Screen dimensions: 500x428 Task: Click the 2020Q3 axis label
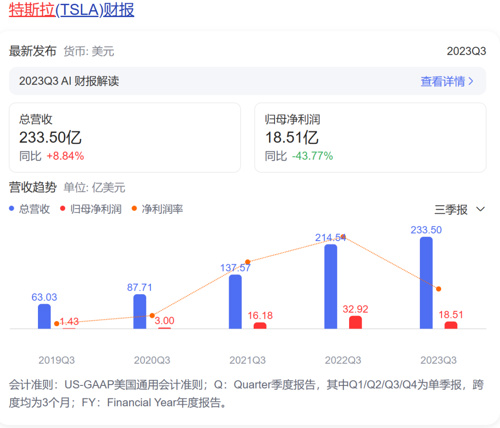pos(152,360)
